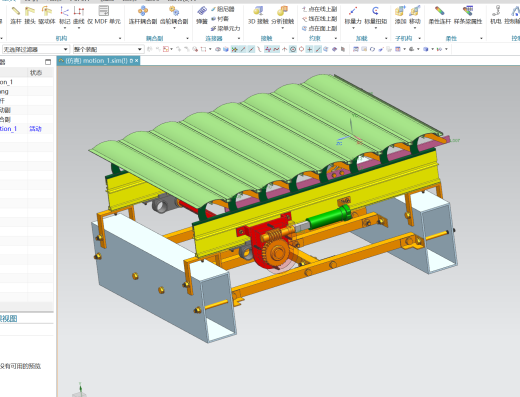The height and width of the screenshot is (397, 520).
Task: Toggle the point-on-curve snap slash icon left of the plus icon
Action: point(318,49)
